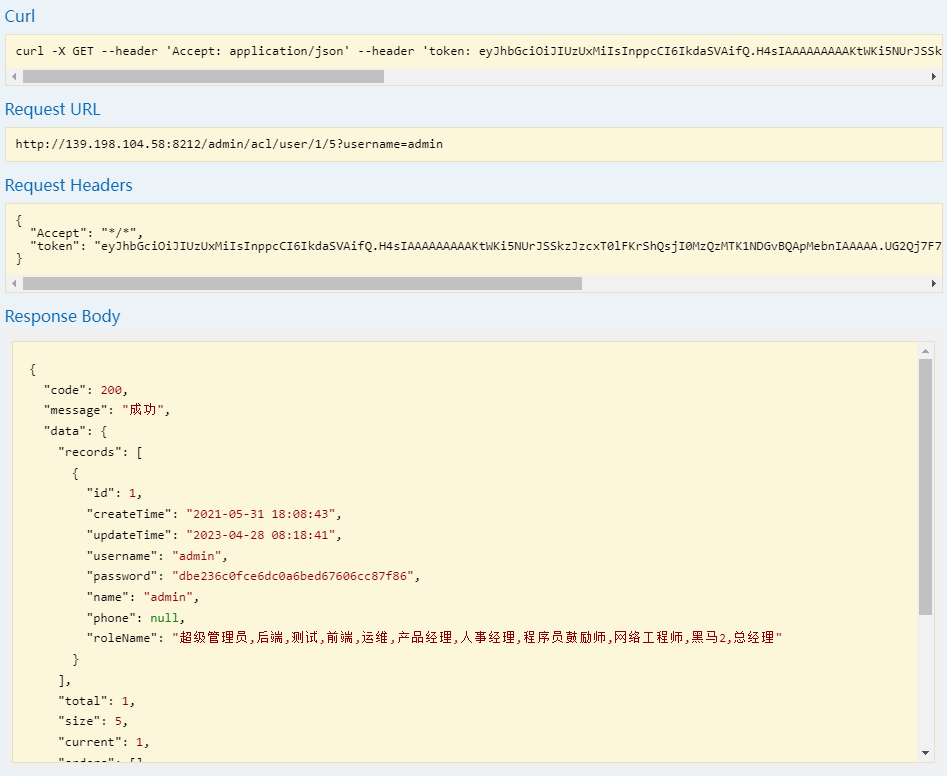
Task: Click the Response Body vertical scrollbar thumb
Action: (925, 487)
